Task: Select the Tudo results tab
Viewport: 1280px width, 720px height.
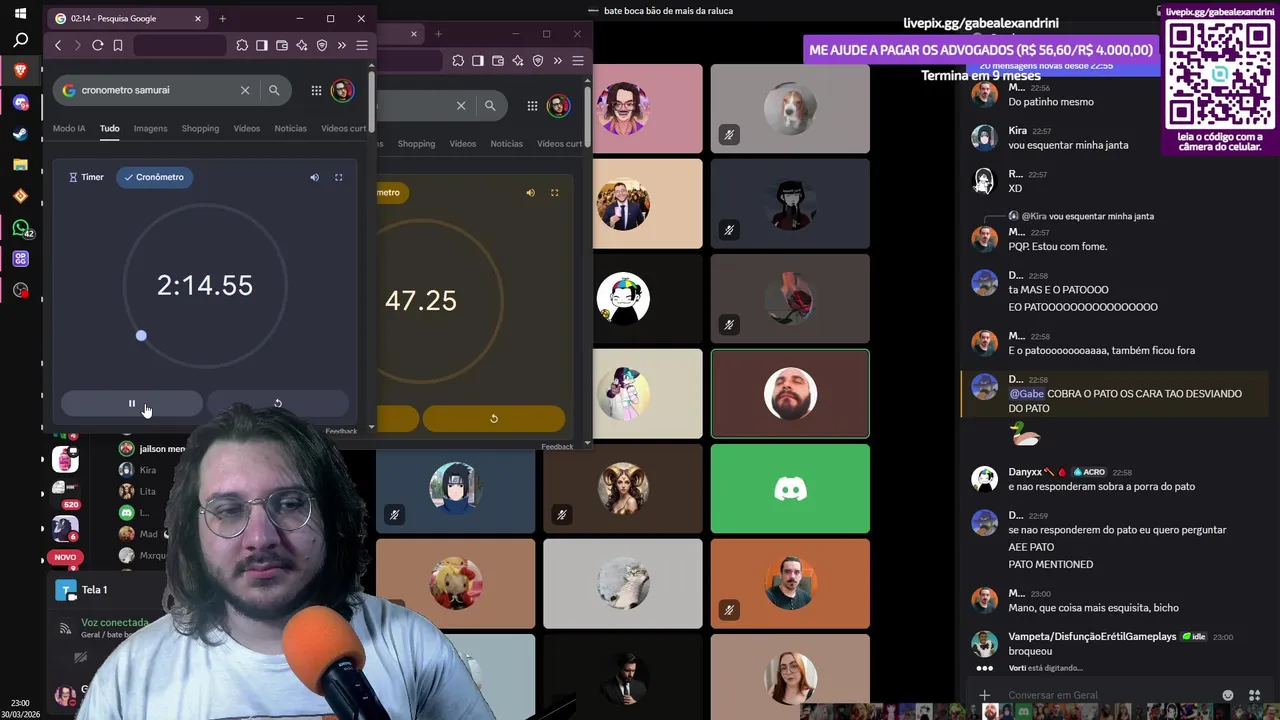Action: [x=109, y=129]
